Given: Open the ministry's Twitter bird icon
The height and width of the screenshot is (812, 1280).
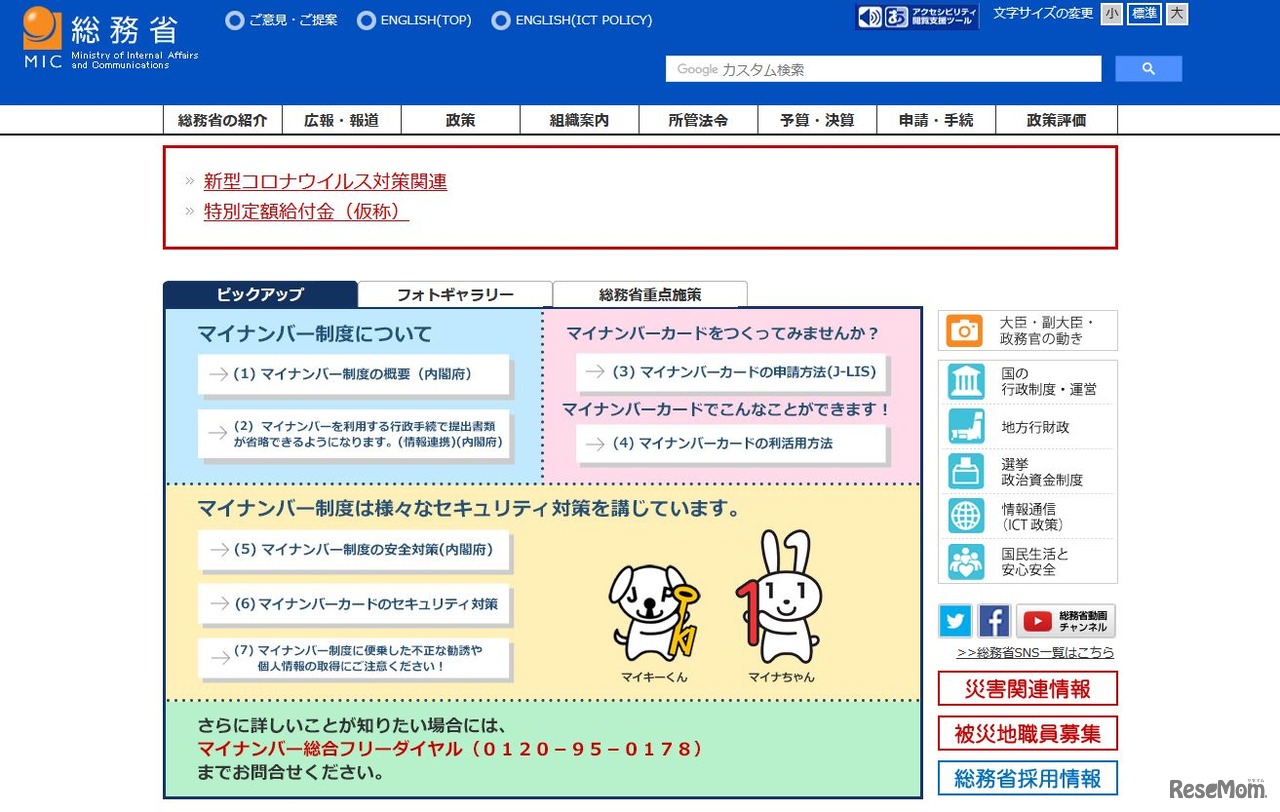Looking at the screenshot, I should click(955, 621).
